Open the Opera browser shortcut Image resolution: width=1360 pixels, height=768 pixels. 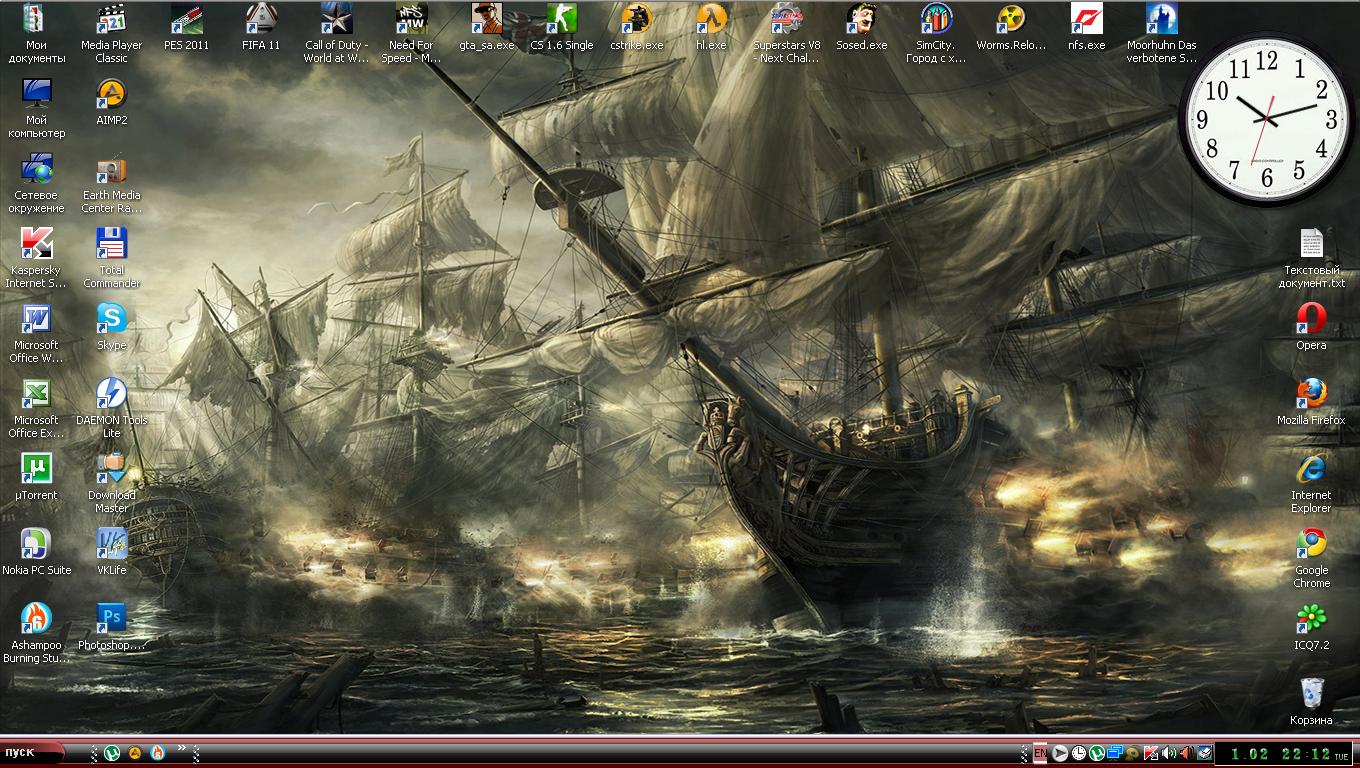(x=1311, y=319)
